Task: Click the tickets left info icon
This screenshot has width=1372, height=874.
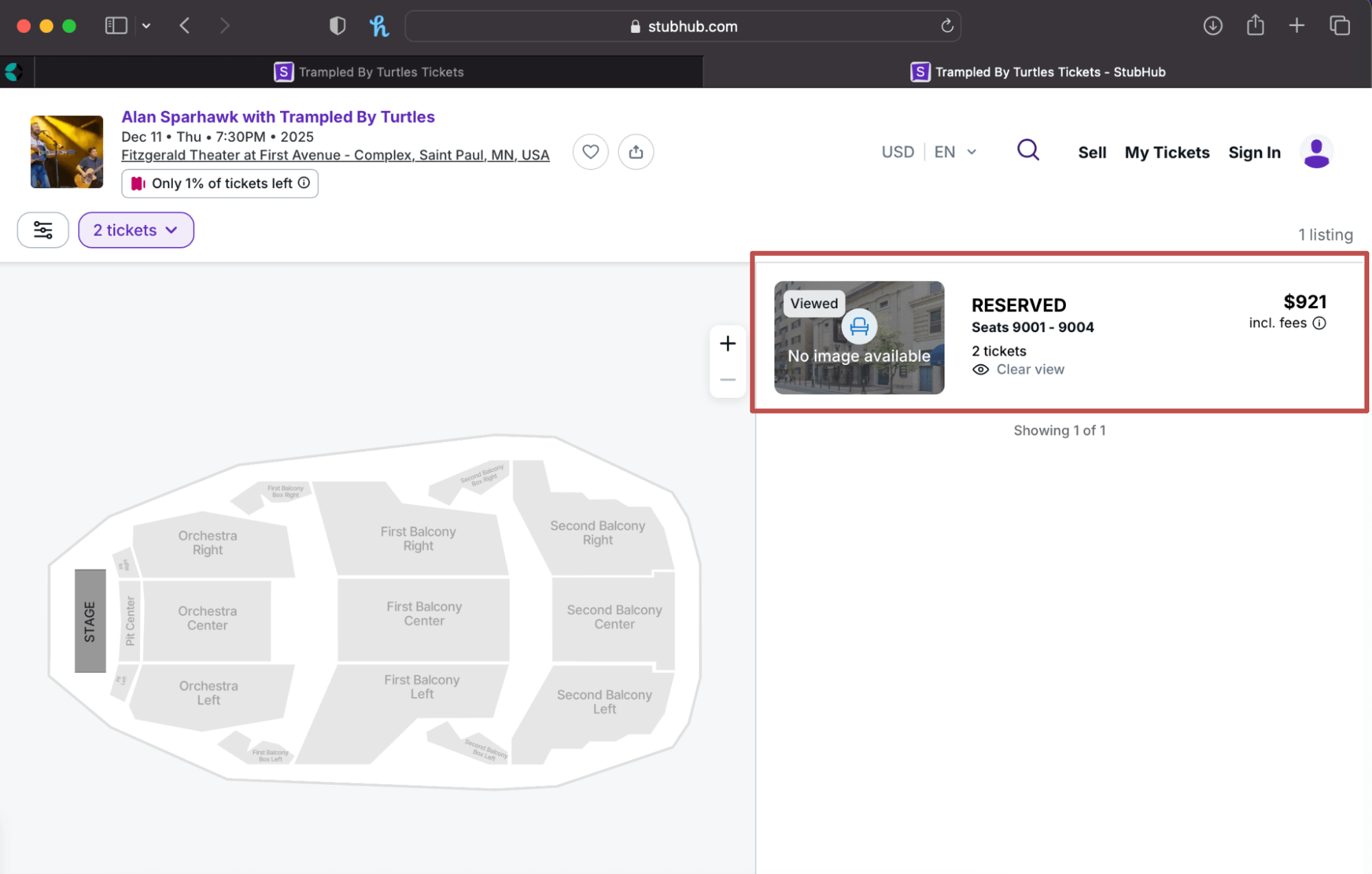Action: (304, 182)
